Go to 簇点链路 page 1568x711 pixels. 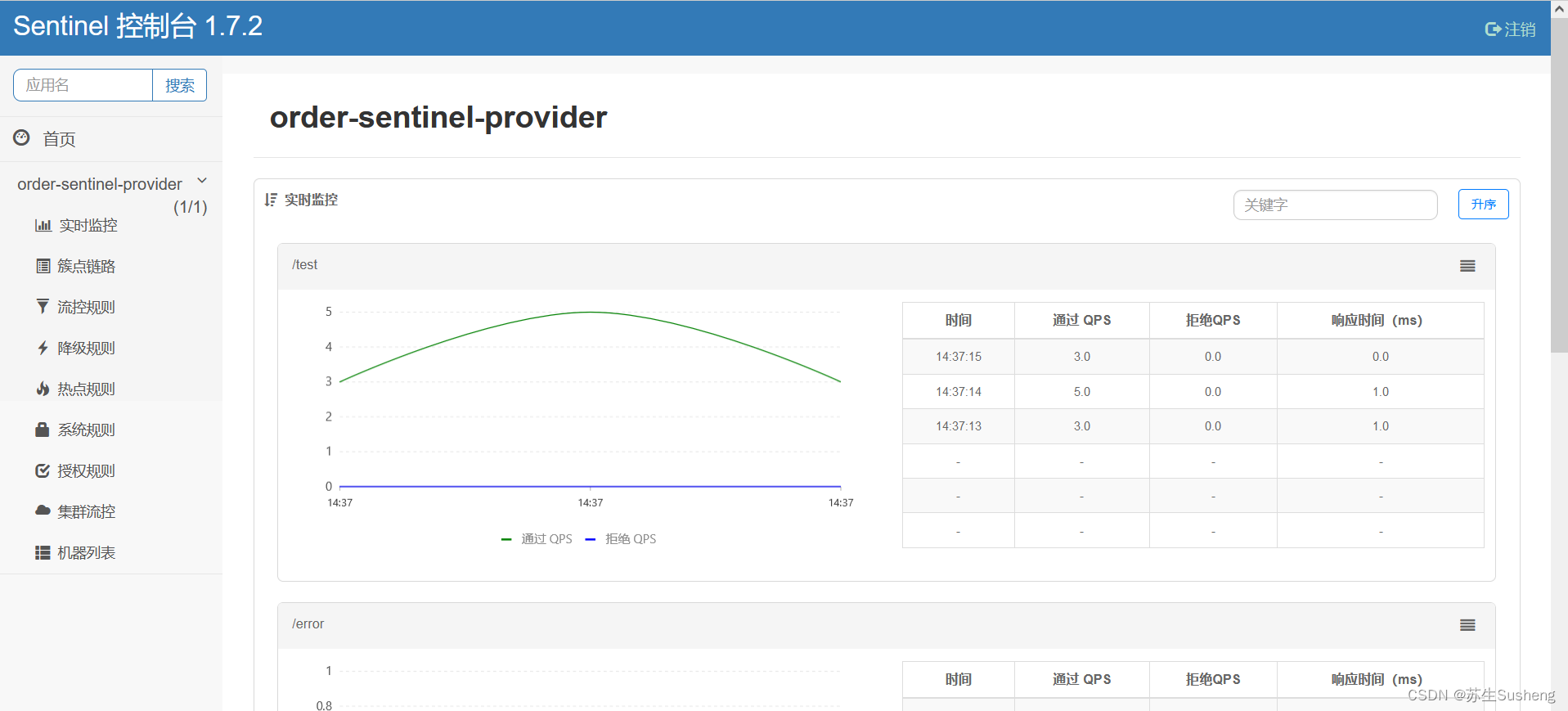point(86,266)
